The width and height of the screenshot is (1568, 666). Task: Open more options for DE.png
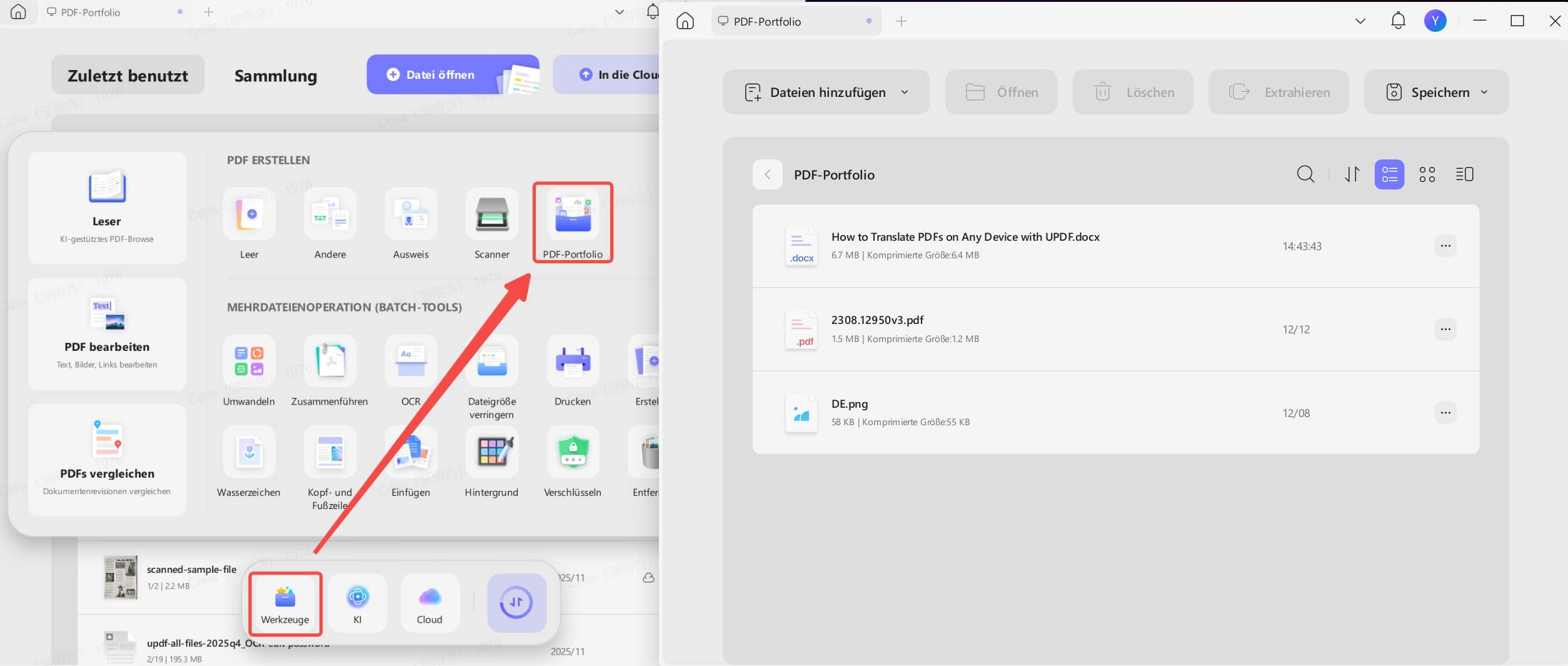(x=1445, y=413)
